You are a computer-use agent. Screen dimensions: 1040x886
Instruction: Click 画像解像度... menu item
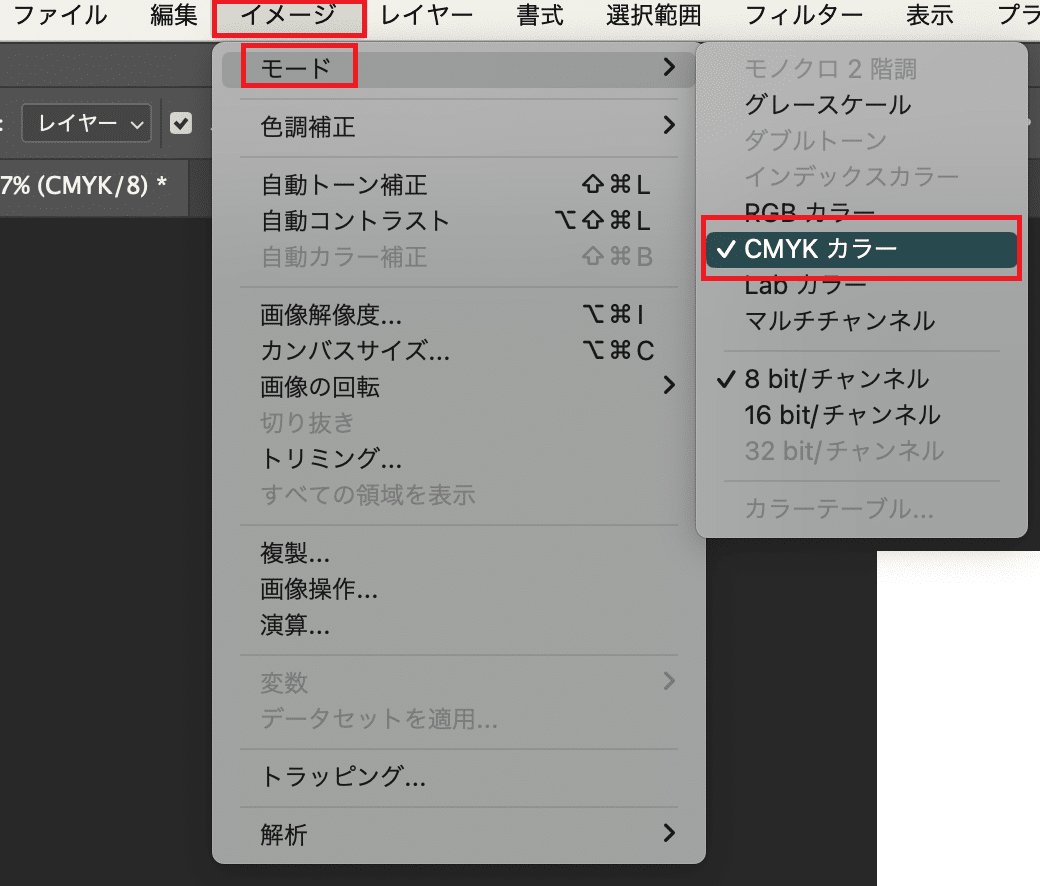331,315
